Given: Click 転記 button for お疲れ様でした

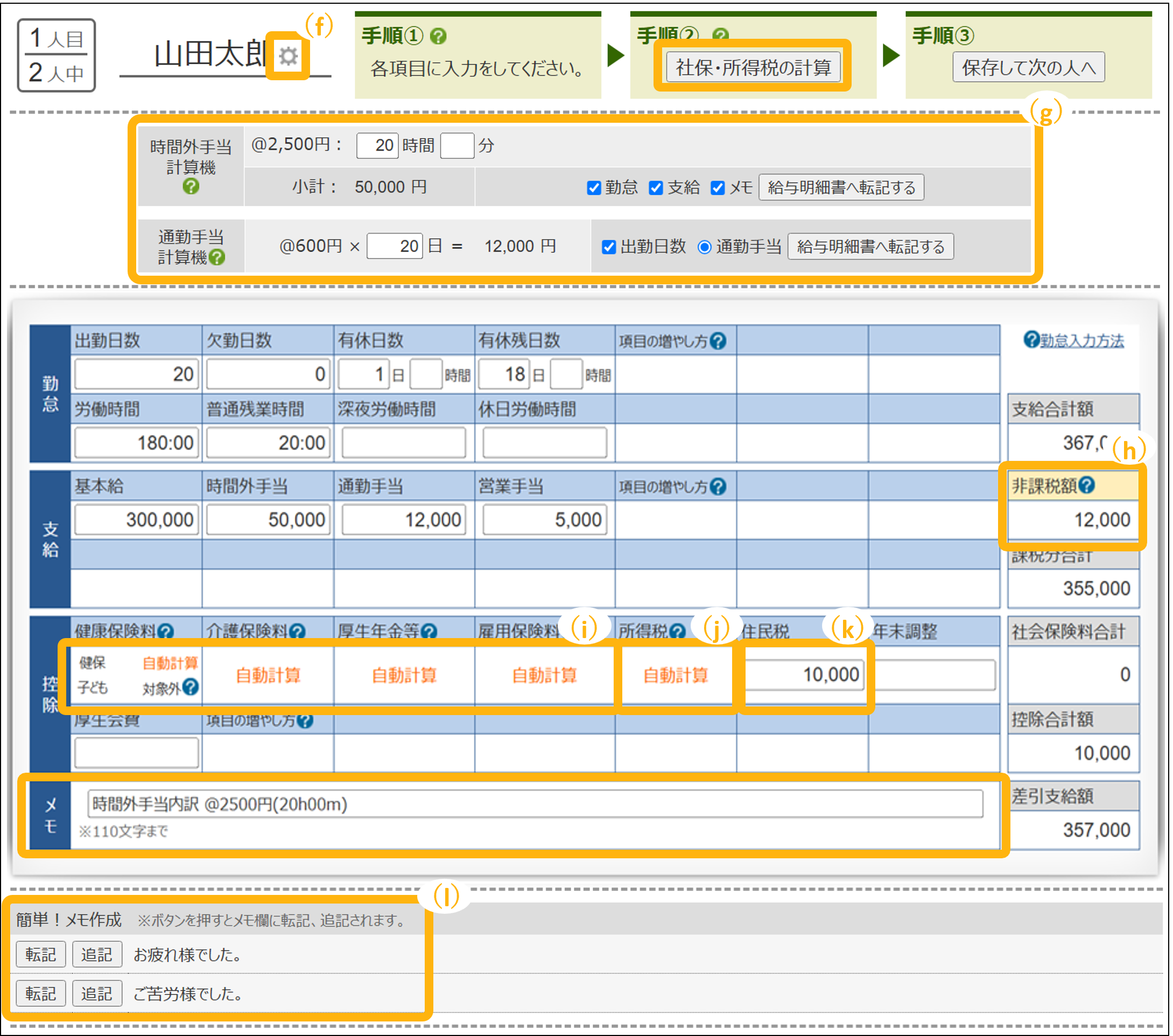Looking at the screenshot, I should 41,955.
